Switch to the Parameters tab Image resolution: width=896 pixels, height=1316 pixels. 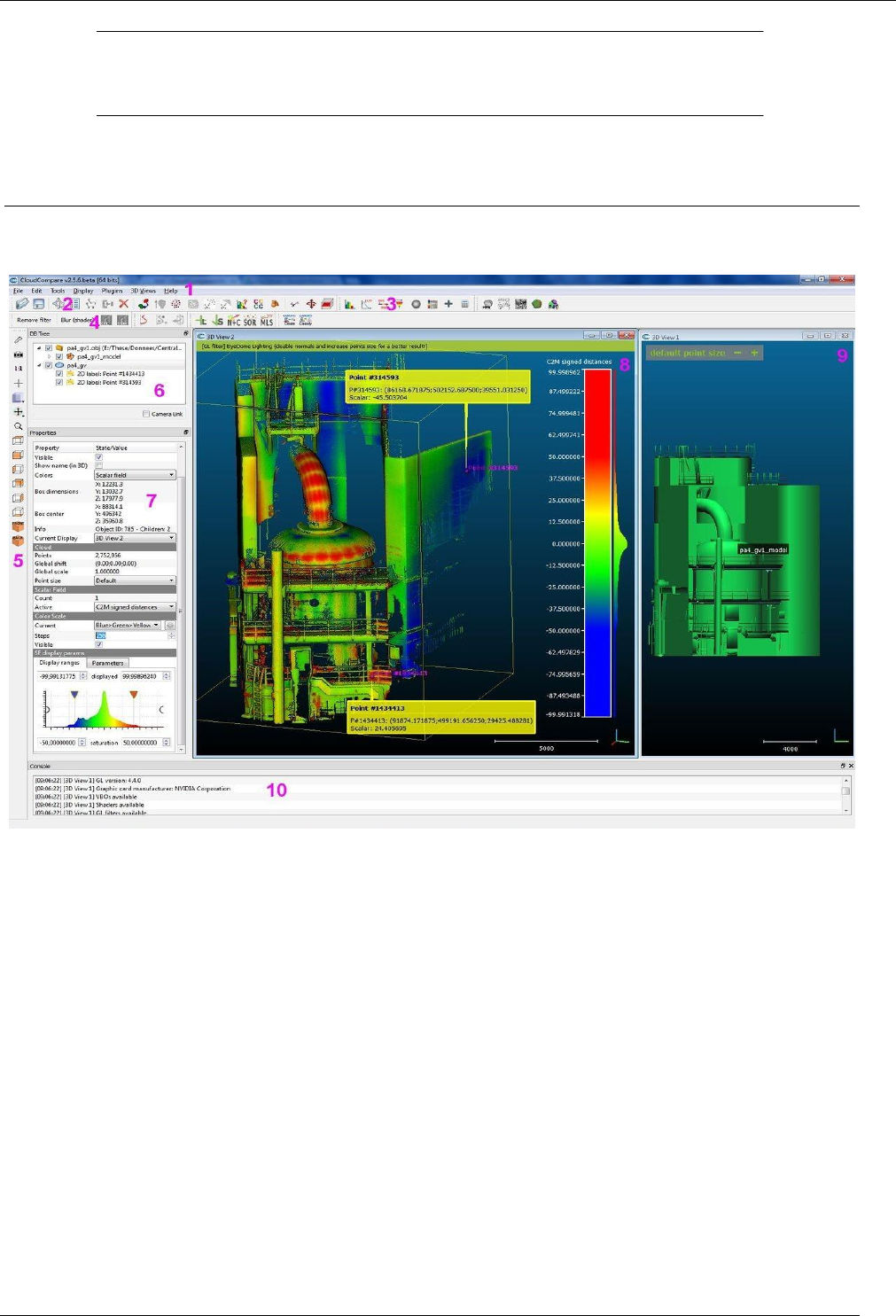[107, 663]
